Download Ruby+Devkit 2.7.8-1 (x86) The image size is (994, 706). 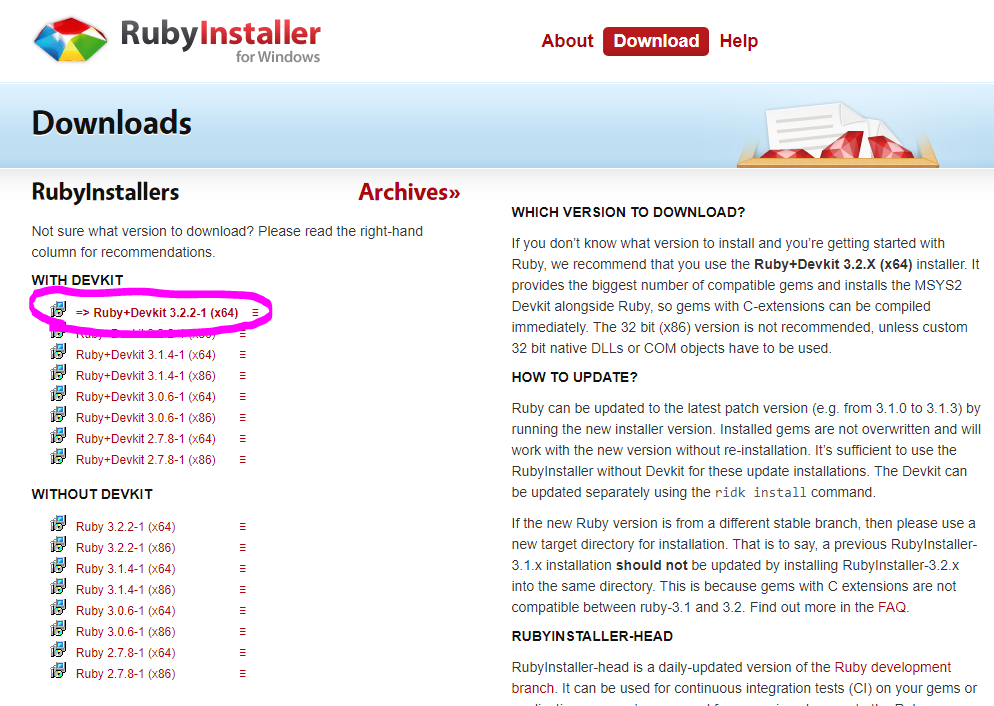click(x=146, y=459)
